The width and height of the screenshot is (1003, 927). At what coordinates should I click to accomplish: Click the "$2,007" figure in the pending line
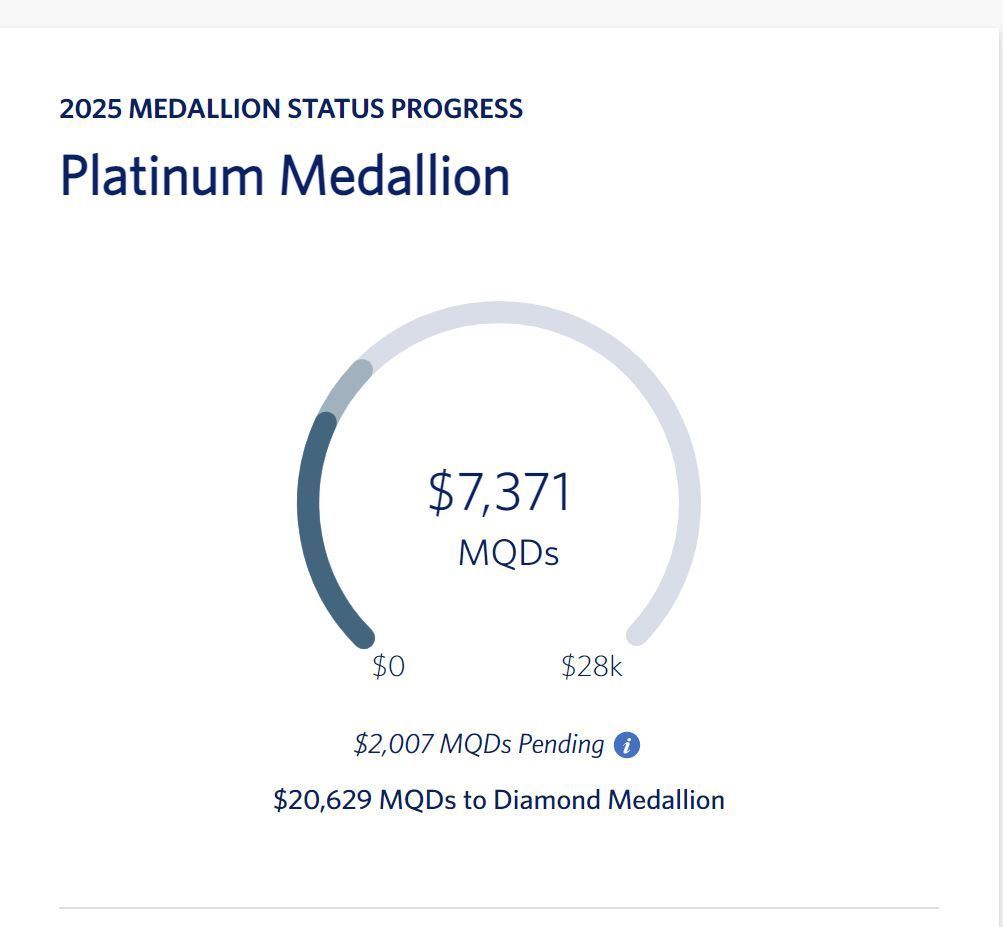[394, 744]
